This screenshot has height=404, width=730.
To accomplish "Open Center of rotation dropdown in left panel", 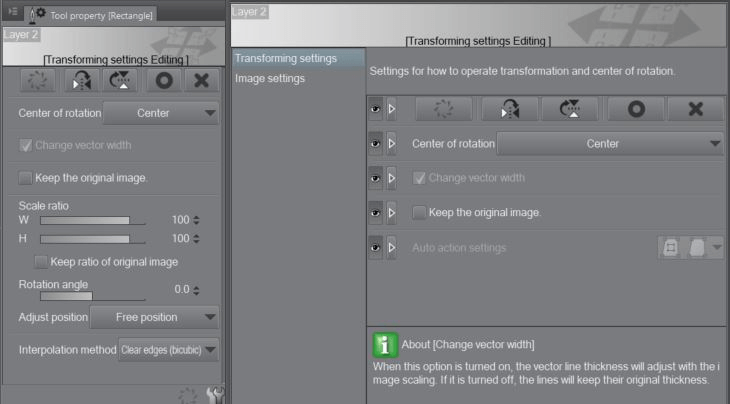I will pos(160,113).
